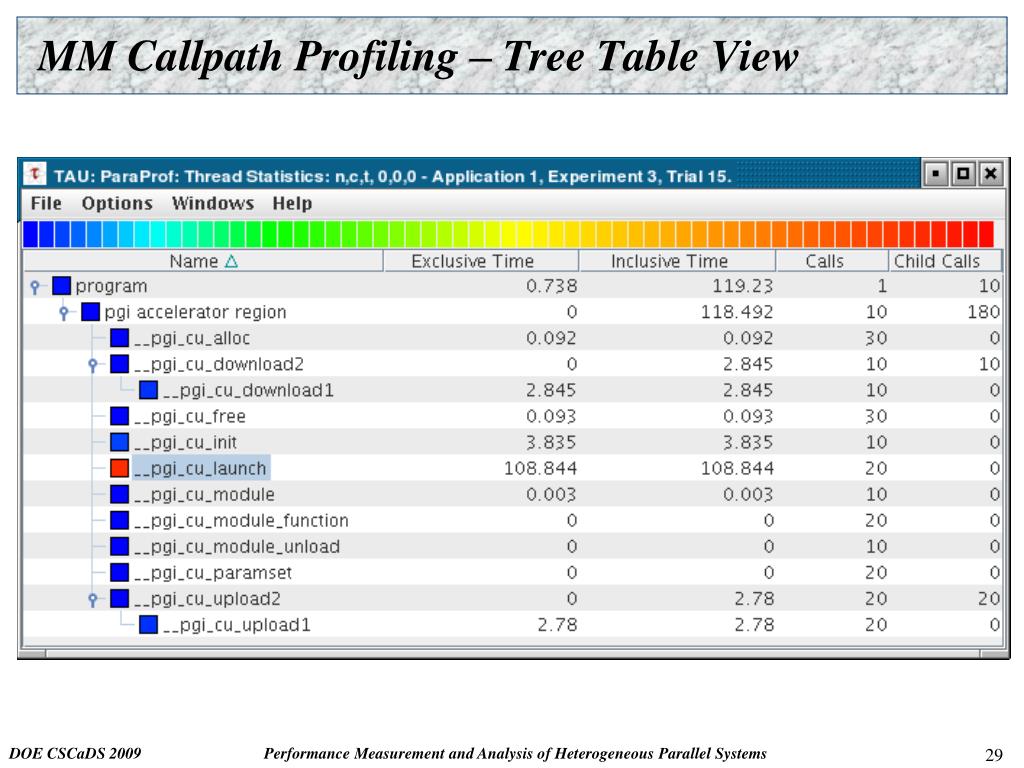Click the blue icon beside __pgi_cu_alloc

[120, 338]
